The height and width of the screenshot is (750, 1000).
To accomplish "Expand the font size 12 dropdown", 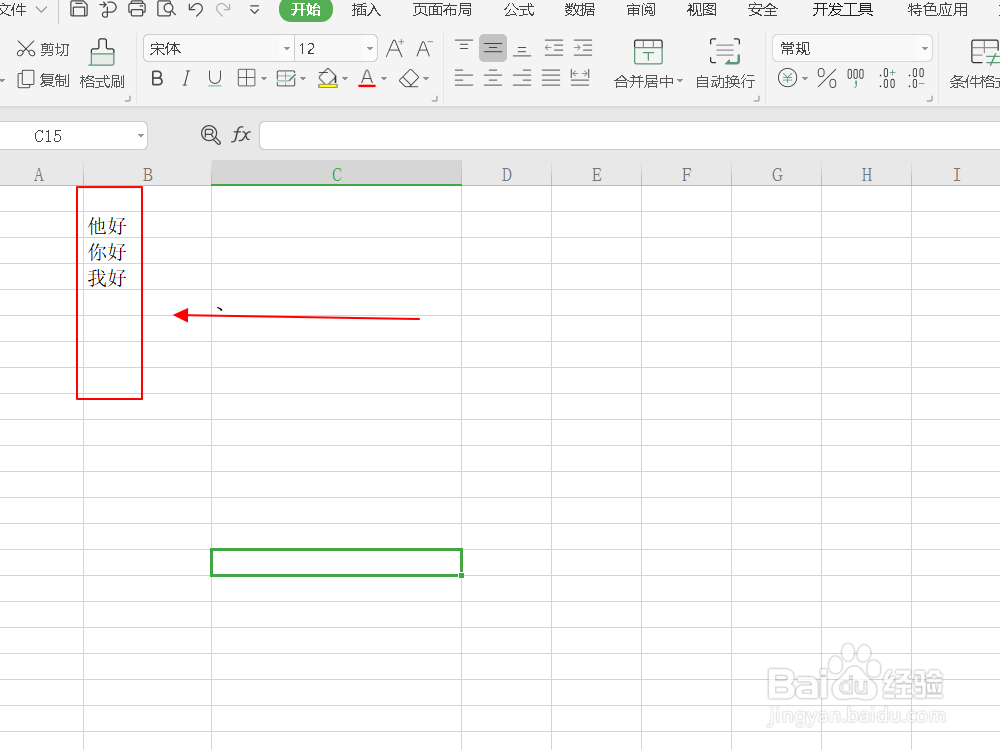I will (369, 48).
